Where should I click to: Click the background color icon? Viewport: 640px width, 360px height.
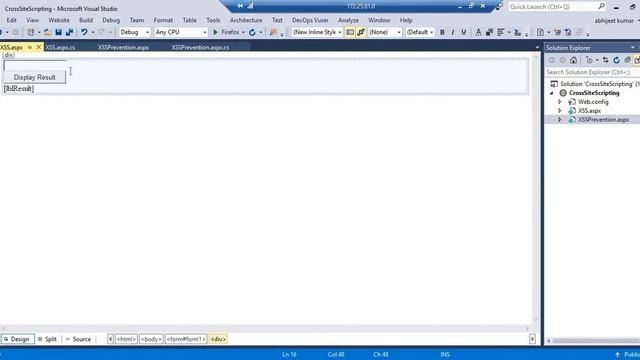point(489,32)
